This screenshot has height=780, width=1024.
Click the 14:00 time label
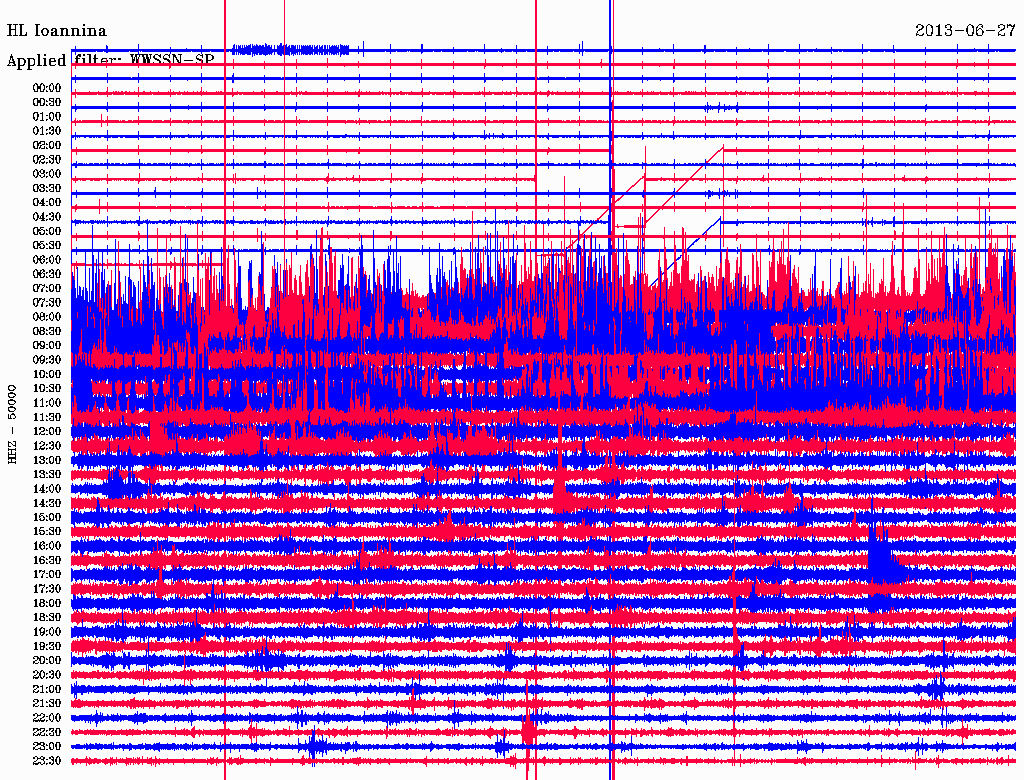47,489
